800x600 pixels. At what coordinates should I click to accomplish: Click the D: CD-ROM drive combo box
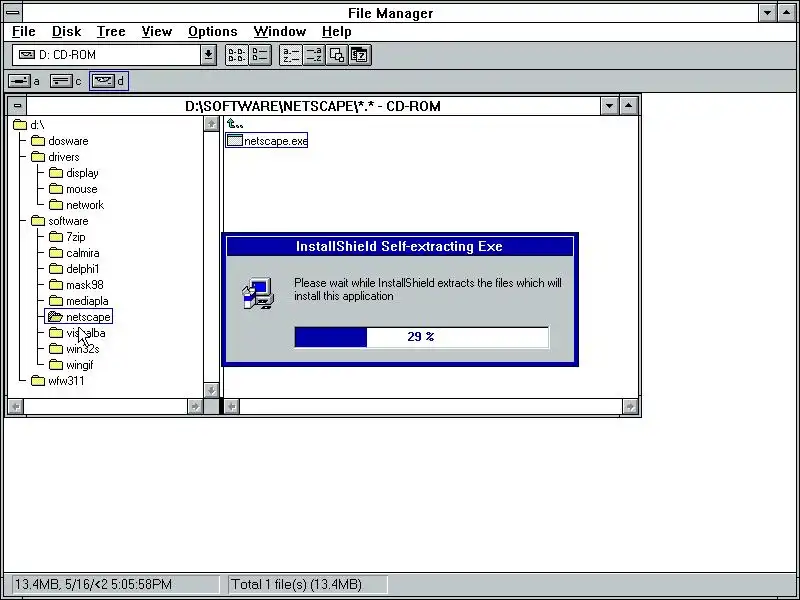tap(114, 55)
